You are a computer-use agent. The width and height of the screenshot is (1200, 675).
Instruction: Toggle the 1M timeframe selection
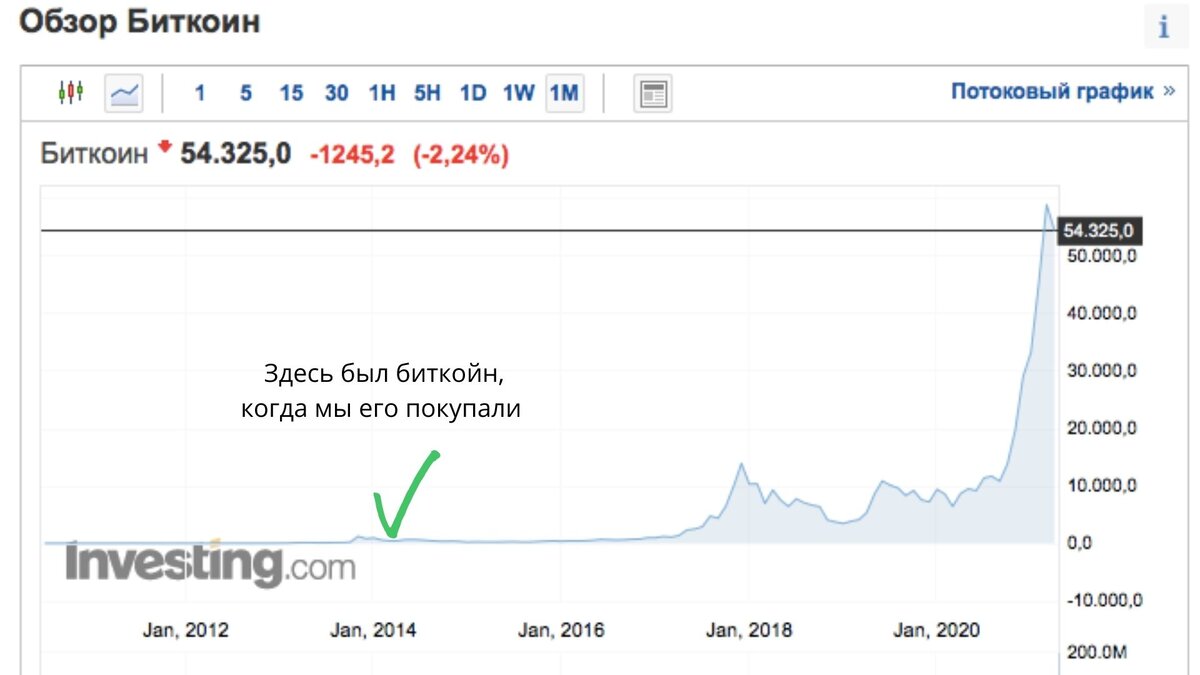564,92
